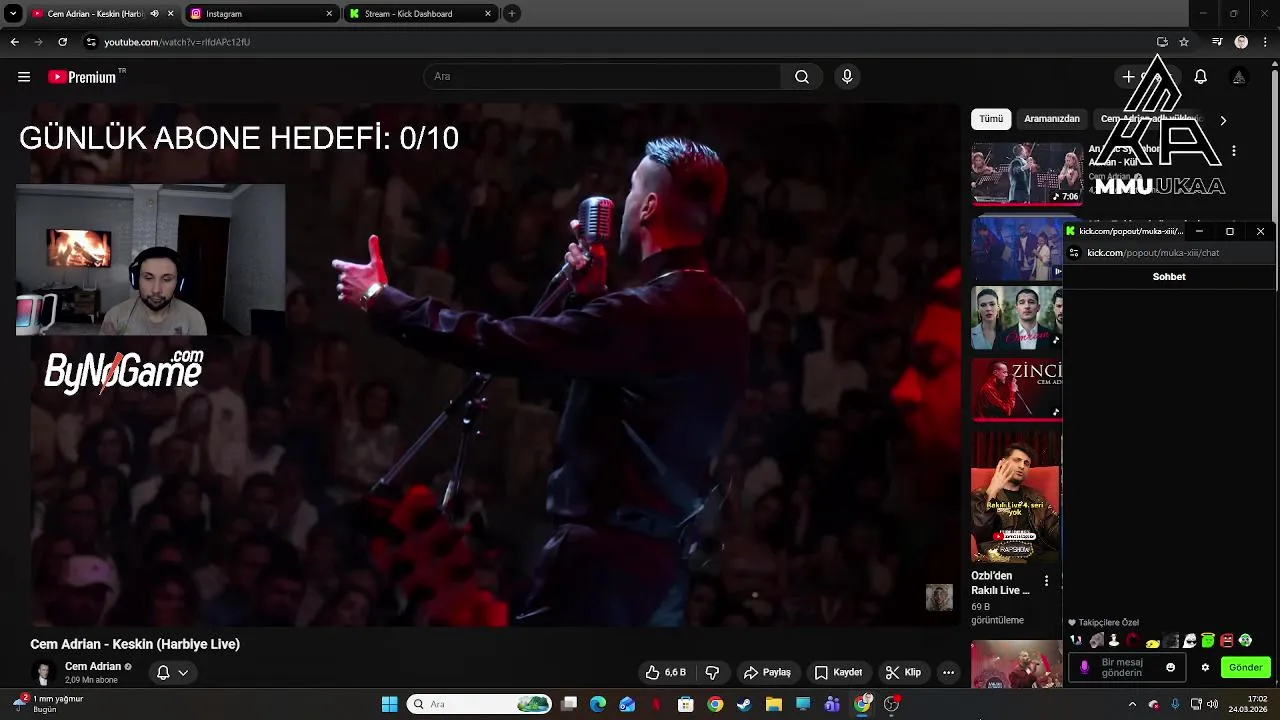The width and height of the screenshot is (1280, 720).
Task: Switch to Stream - Kick Dashboard tab
Action: click(420, 14)
